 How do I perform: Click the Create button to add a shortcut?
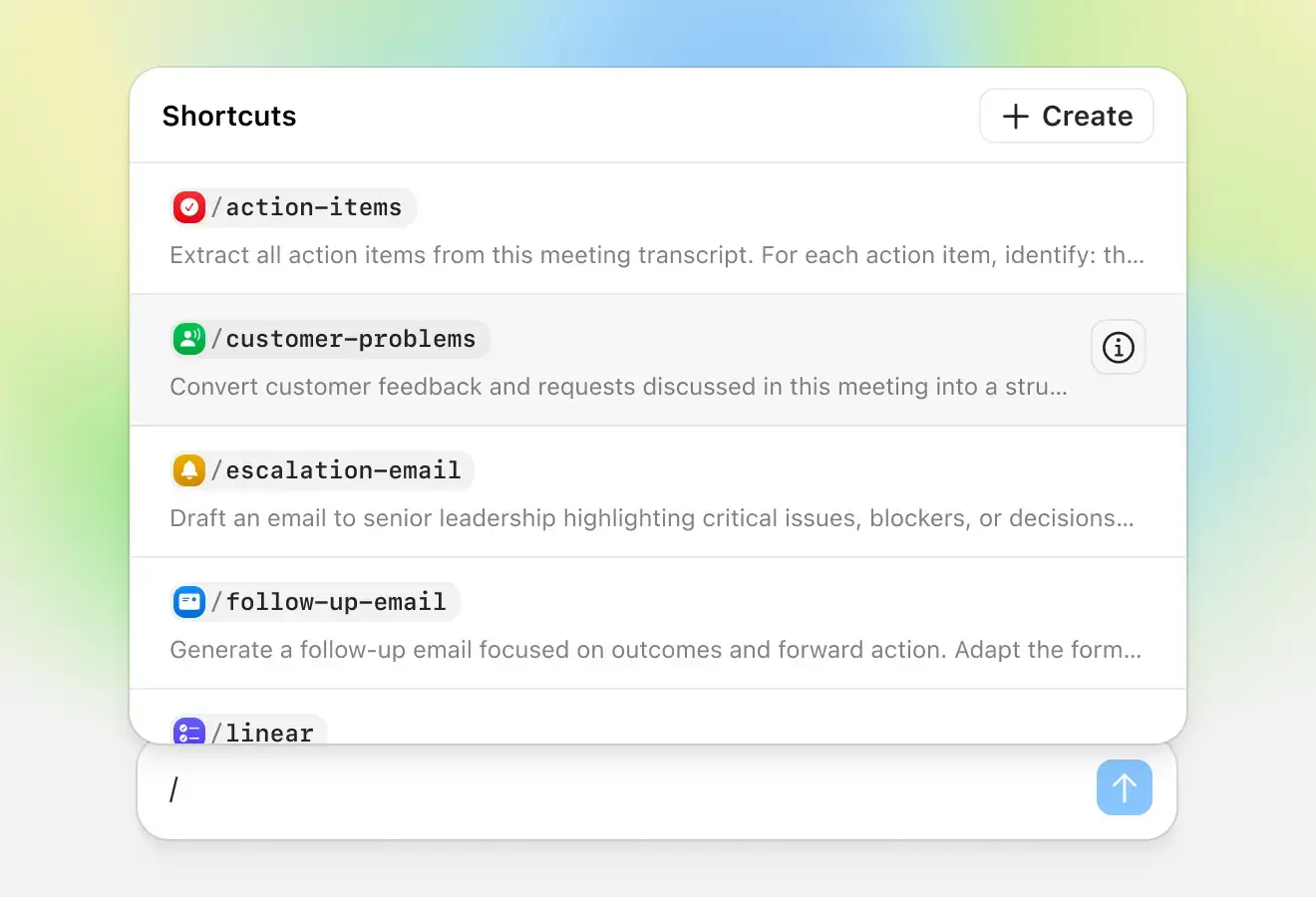point(1066,116)
